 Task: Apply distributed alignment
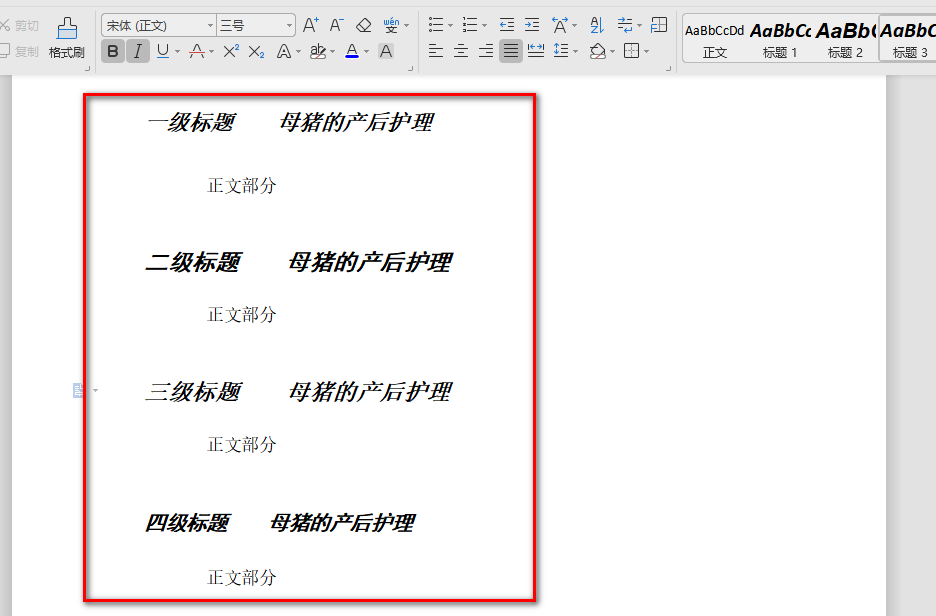[536, 51]
